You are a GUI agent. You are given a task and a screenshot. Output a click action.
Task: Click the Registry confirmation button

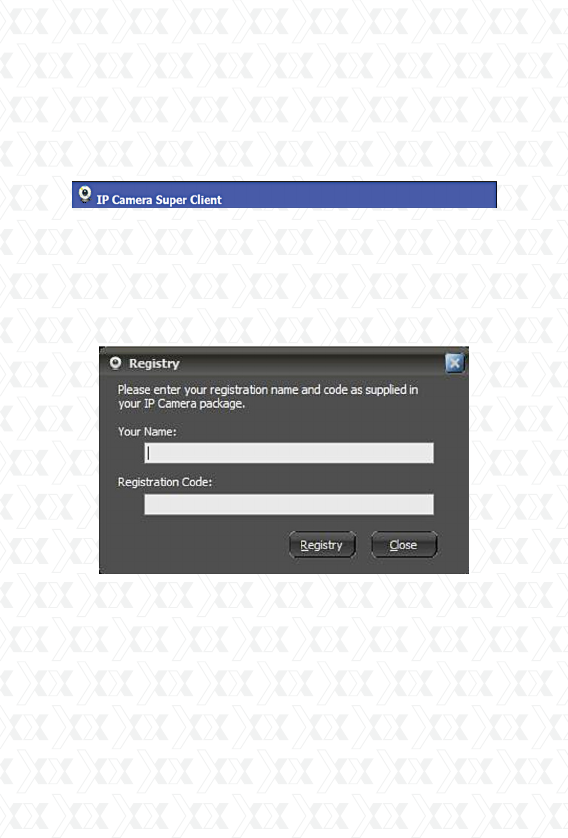coord(322,545)
